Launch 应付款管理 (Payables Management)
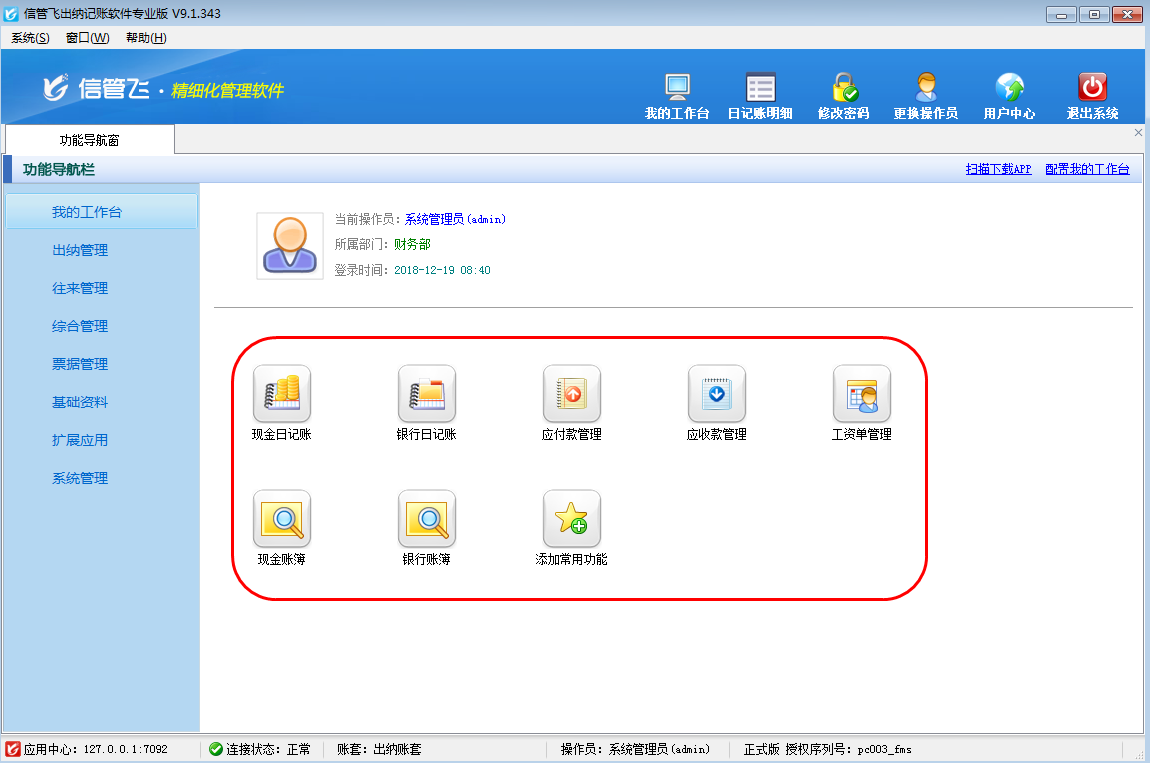Image resolution: width=1150 pixels, height=763 pixels. pos(572,403)
